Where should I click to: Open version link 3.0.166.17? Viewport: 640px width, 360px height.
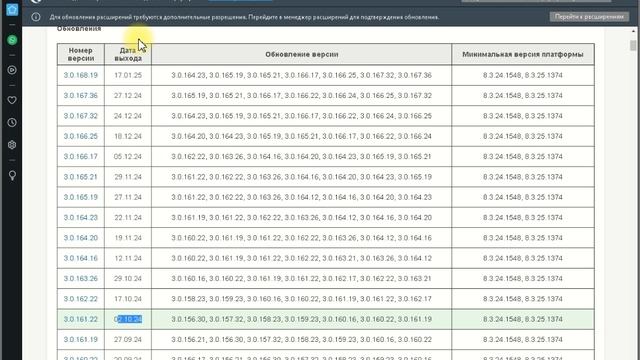(x=80, y=156)
